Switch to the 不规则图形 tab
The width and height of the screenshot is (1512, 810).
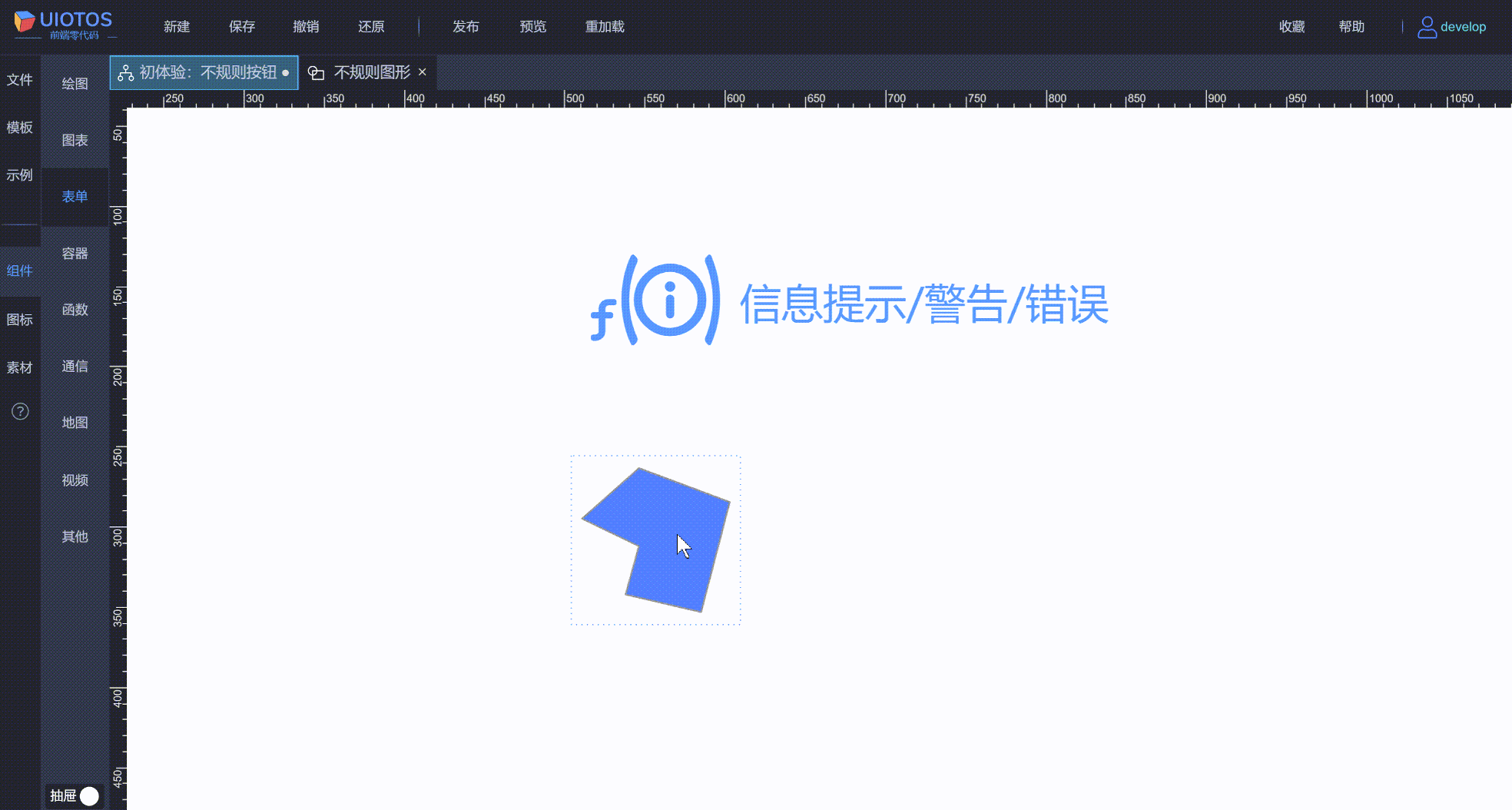[374, 71]
